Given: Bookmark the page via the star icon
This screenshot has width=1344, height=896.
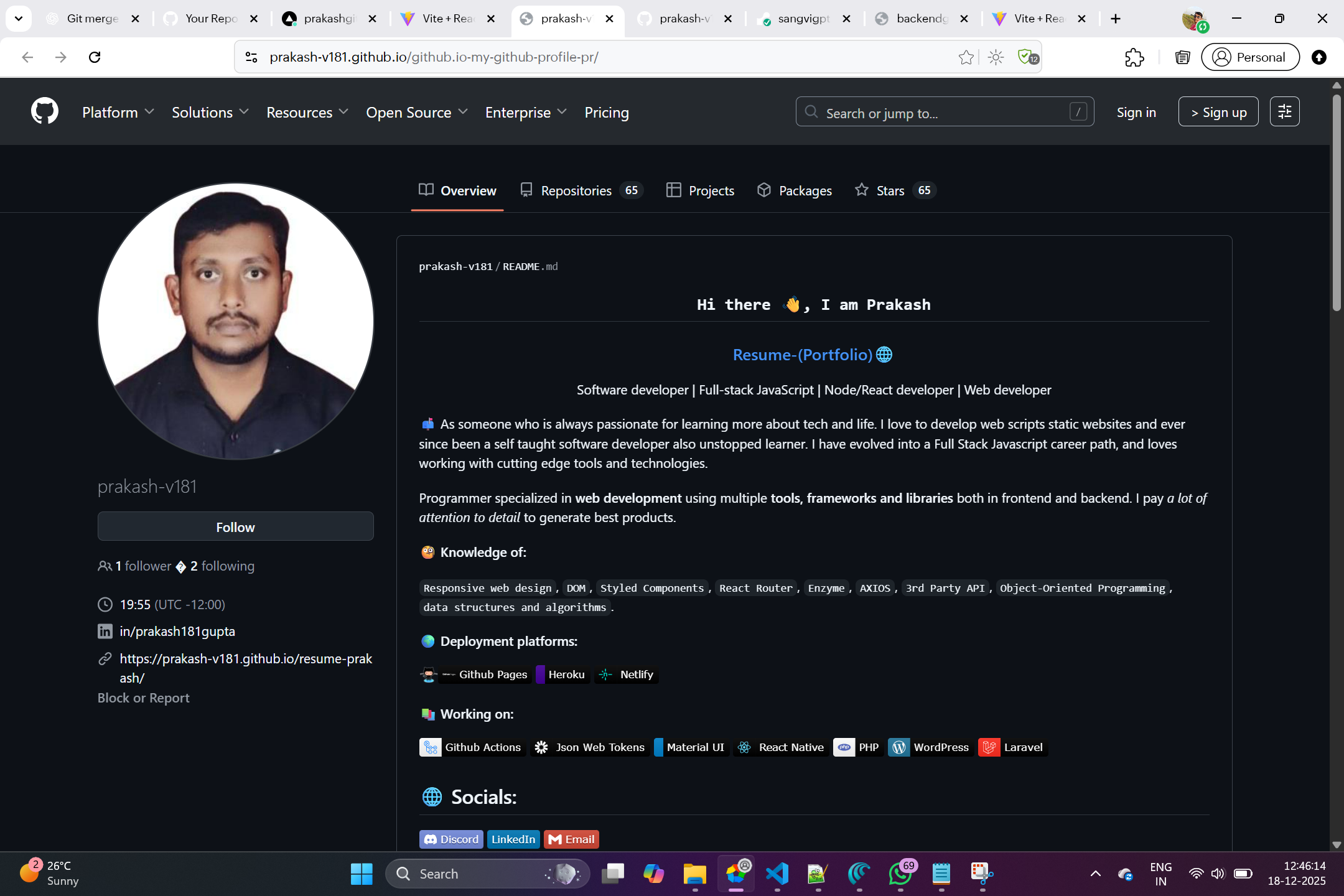Looking at the screenshot, I should (966, 57).
